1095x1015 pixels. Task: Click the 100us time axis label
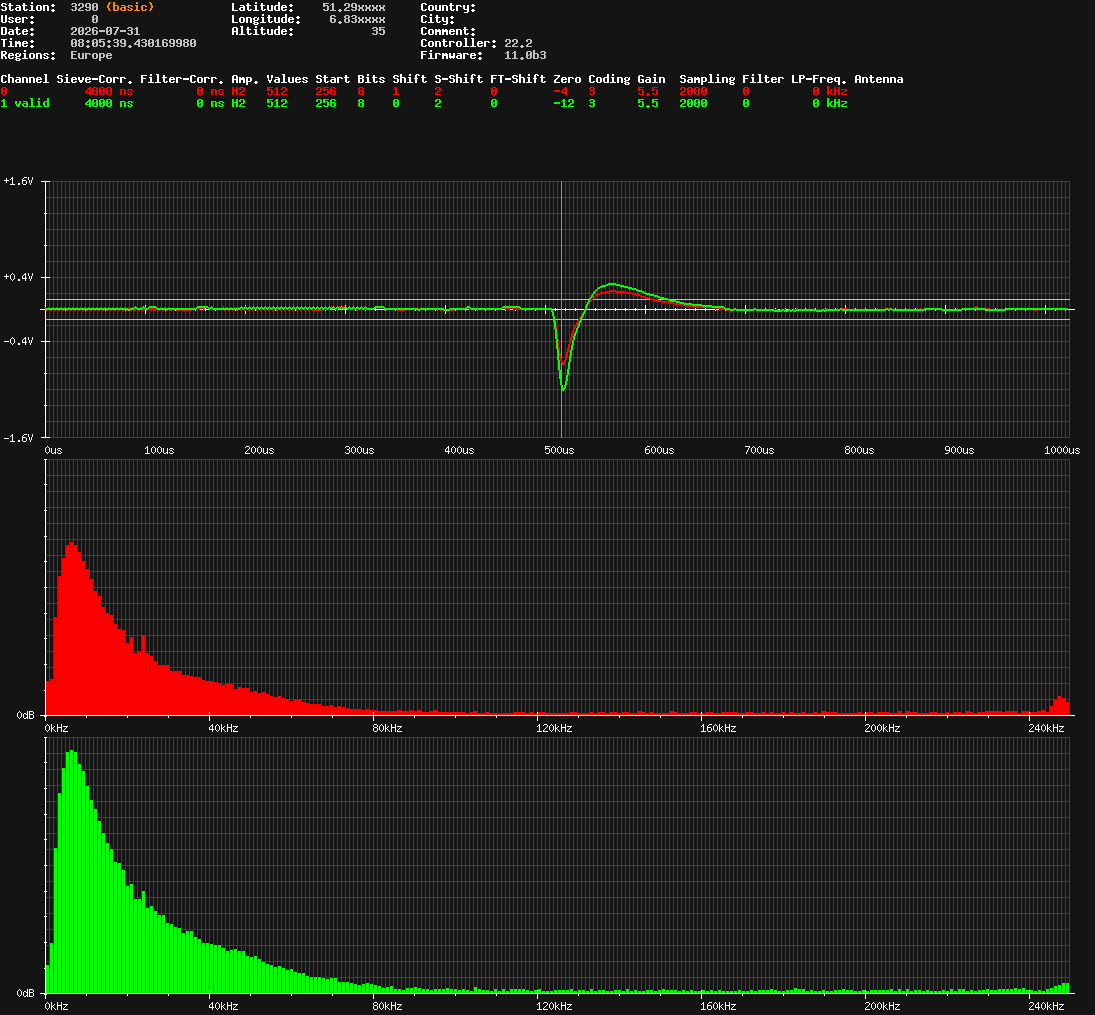pos(159,451)
